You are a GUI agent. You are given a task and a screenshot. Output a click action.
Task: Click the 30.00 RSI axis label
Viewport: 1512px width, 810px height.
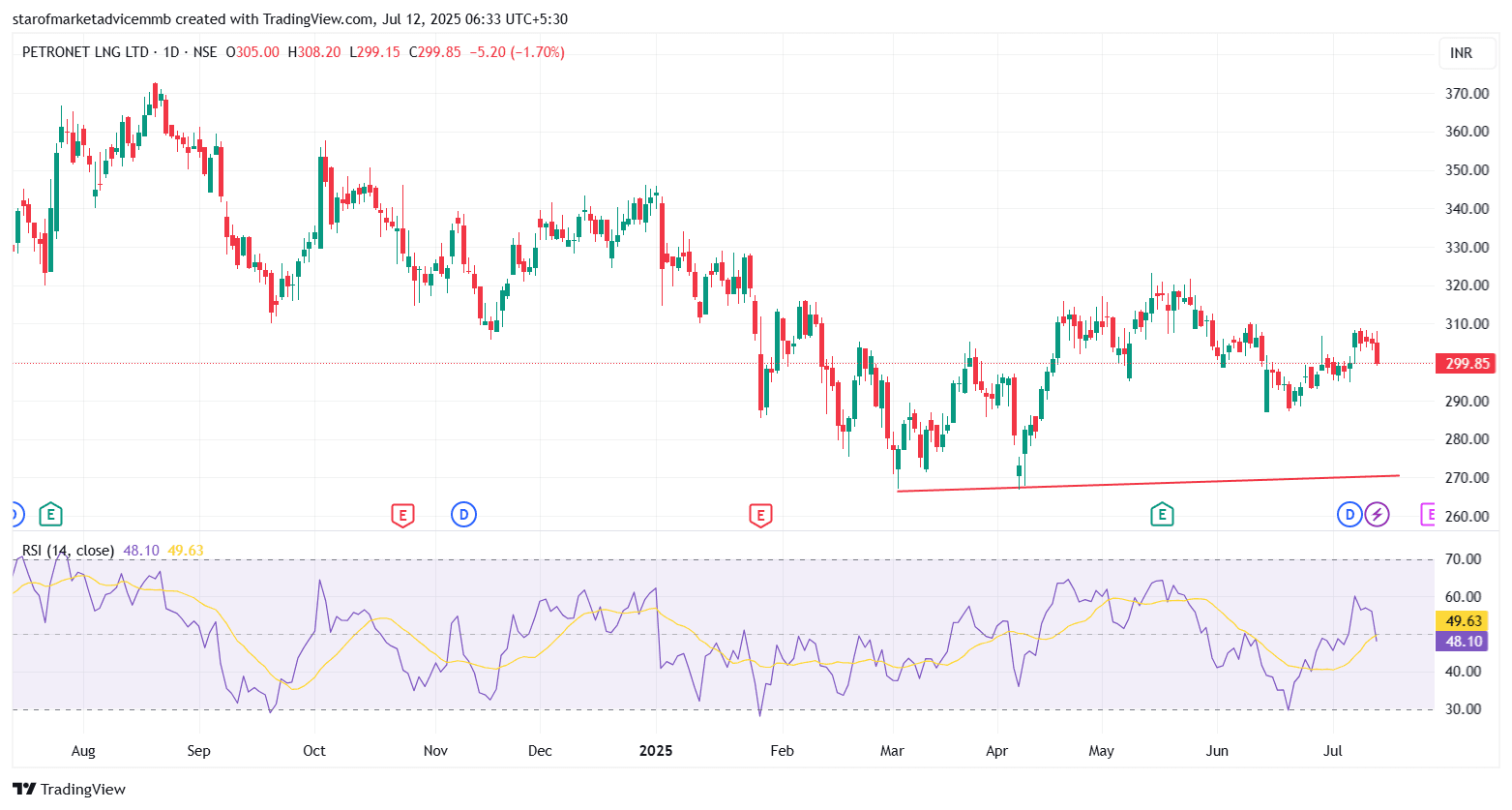pyautogui.click(x=1464, y=709)
